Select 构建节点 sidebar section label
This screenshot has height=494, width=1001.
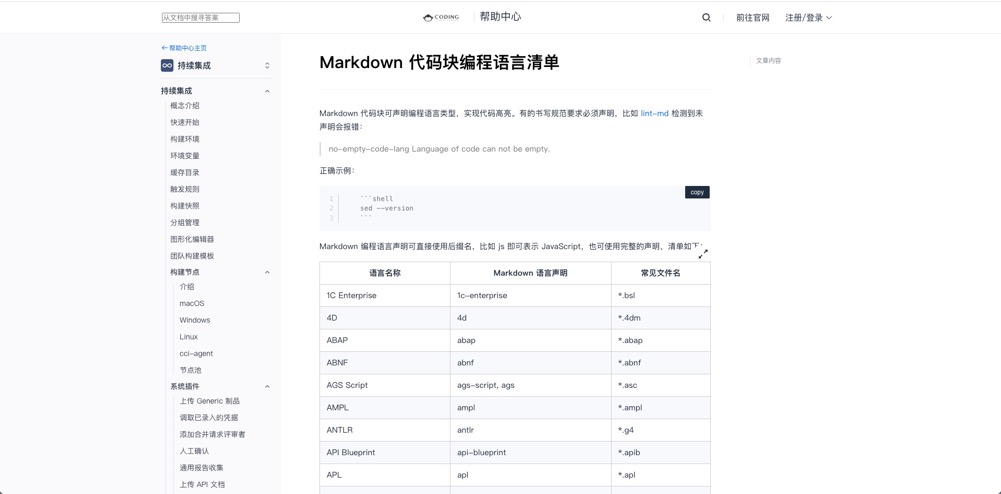click(x=184, y=273)
